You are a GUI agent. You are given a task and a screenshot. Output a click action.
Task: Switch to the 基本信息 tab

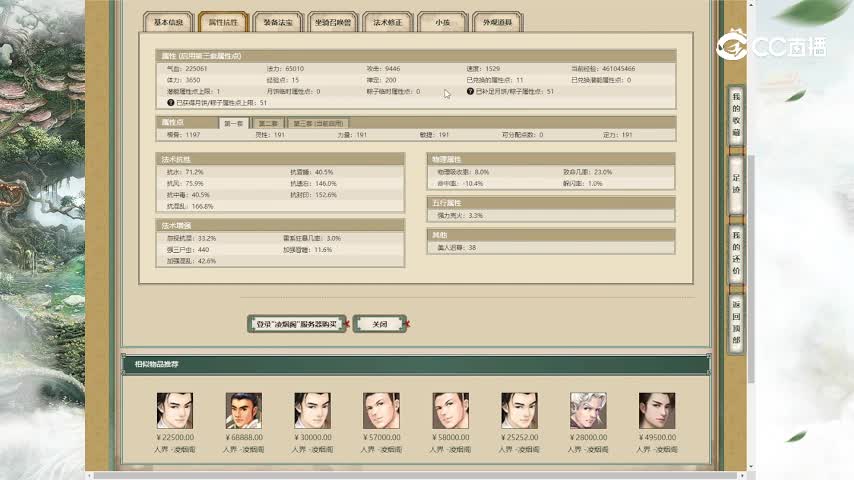coord(169,22)
